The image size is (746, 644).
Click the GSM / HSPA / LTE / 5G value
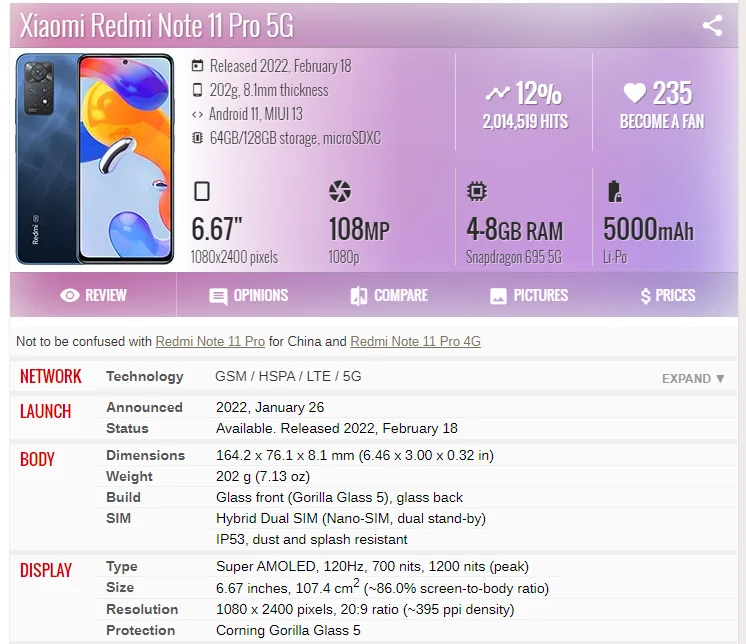coord(288,376)
